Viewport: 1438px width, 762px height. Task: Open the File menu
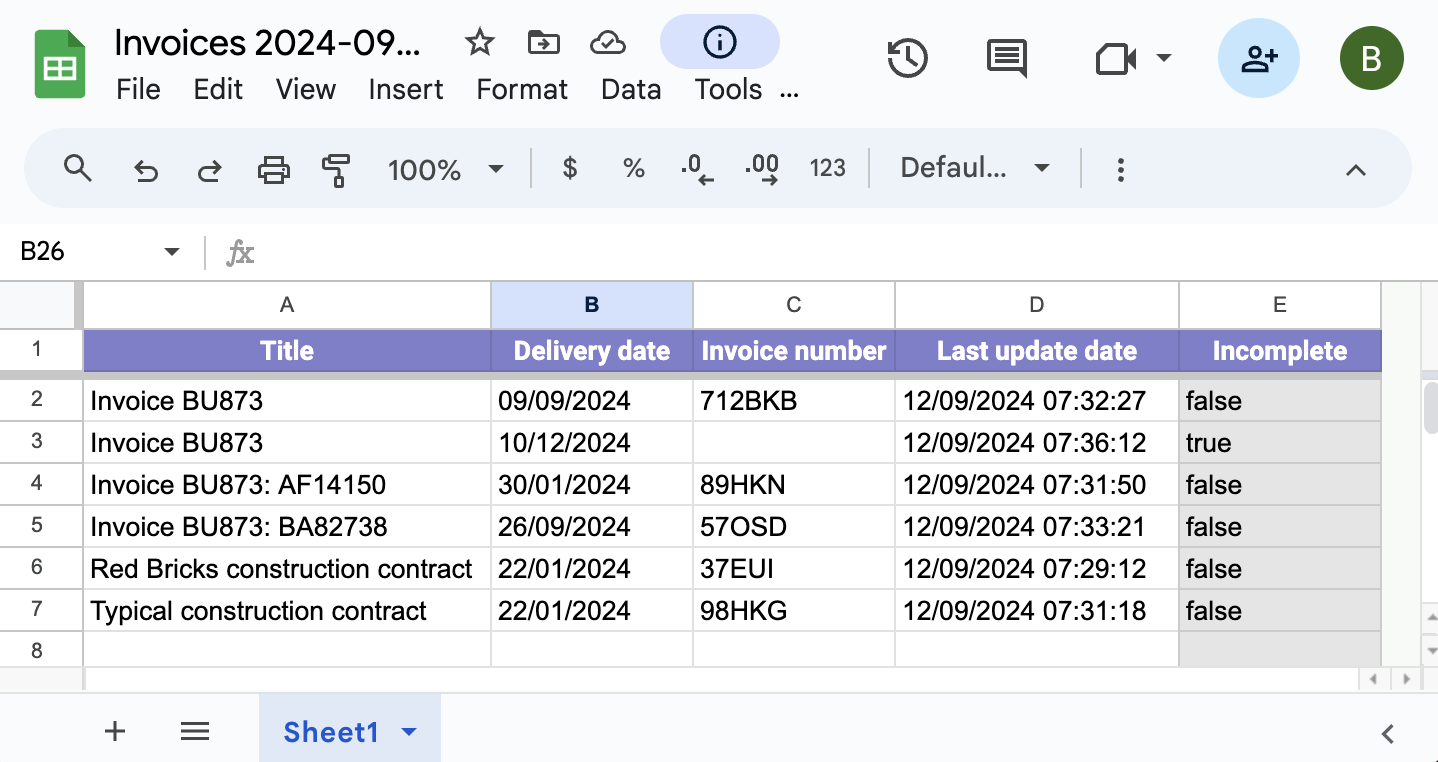coord(138,89)
